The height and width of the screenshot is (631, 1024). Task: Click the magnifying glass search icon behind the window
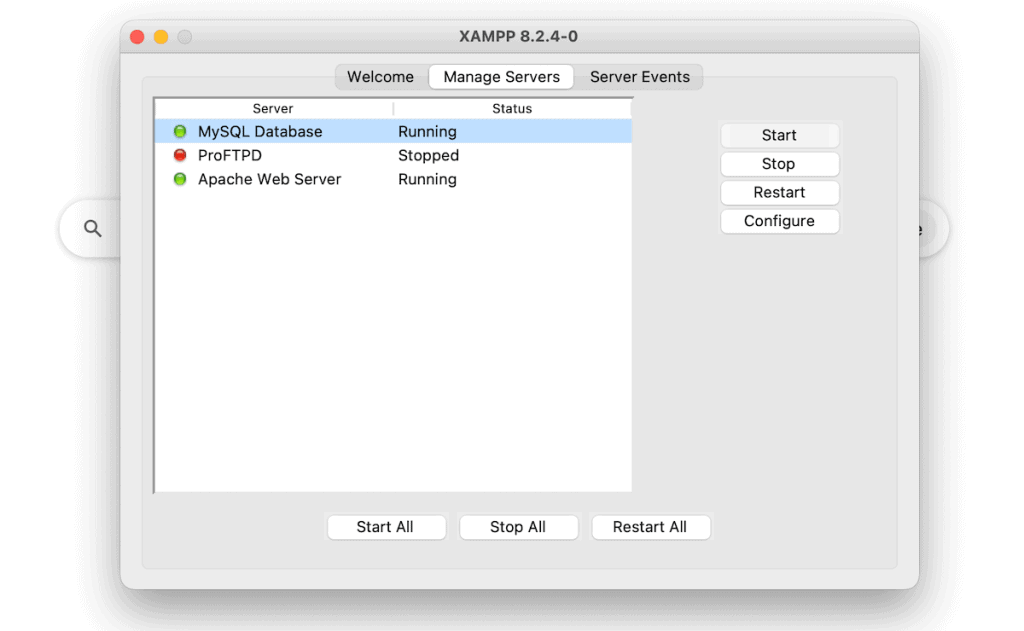tap(93, 228)
